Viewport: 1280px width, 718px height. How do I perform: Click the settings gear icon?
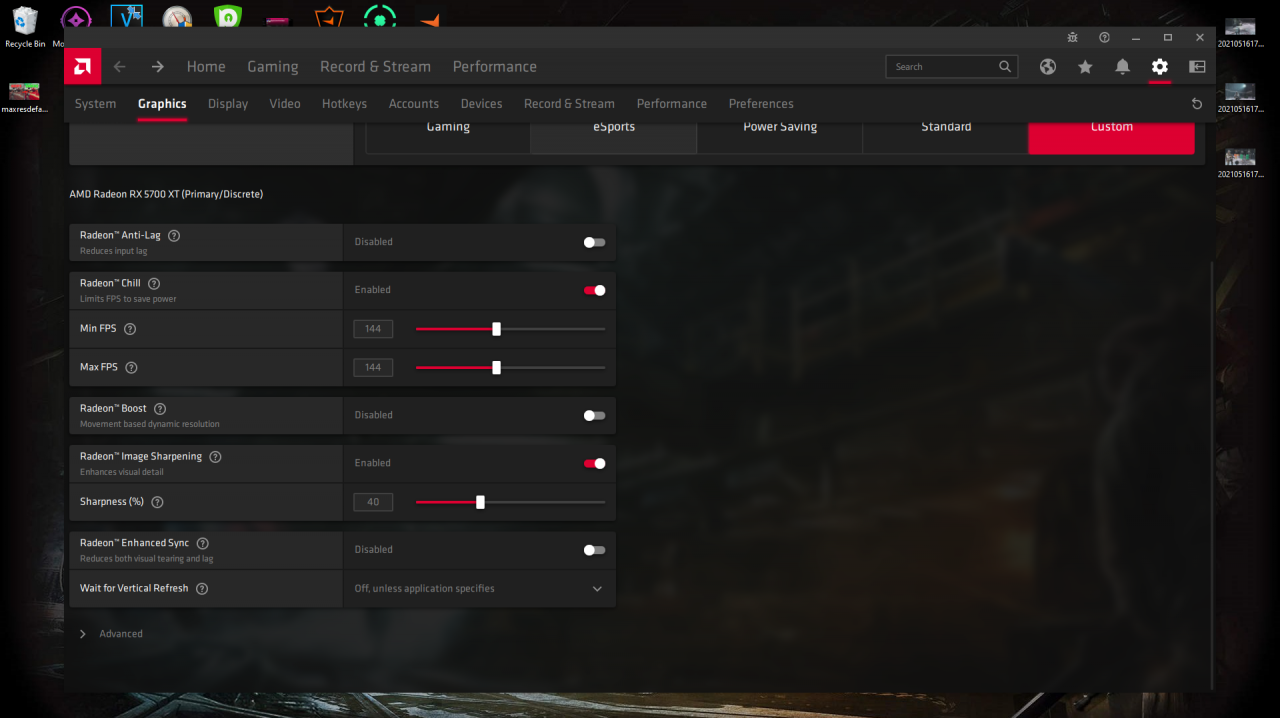pos(1159,67)
